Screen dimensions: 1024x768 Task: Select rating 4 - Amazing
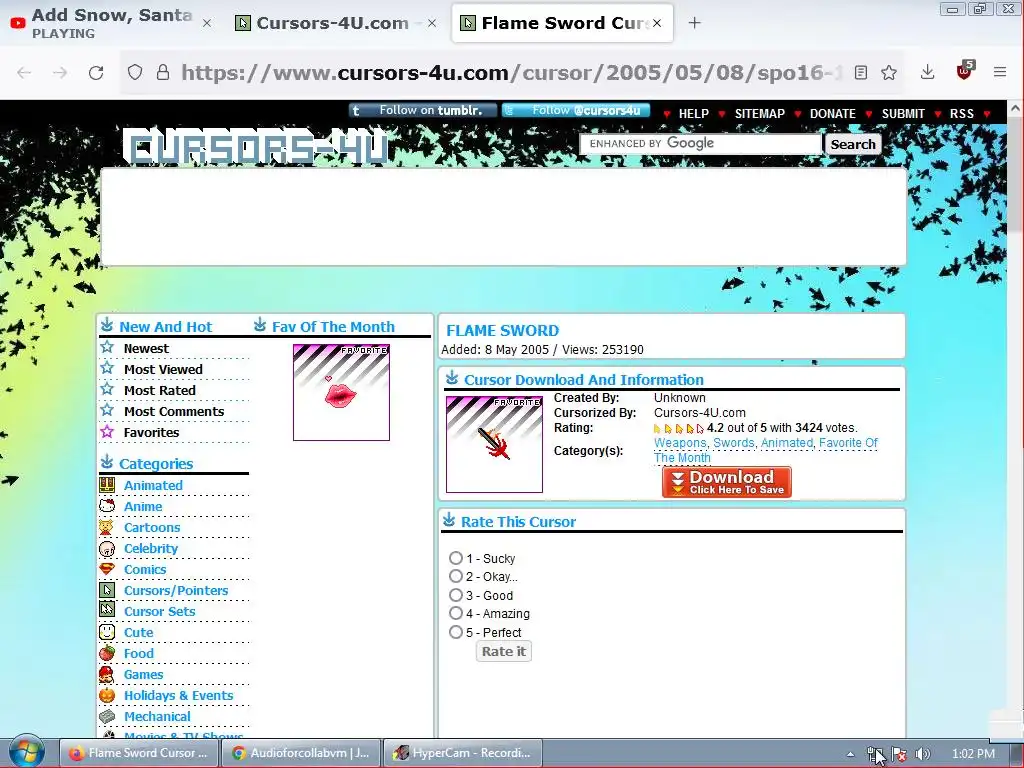[456, 613]
